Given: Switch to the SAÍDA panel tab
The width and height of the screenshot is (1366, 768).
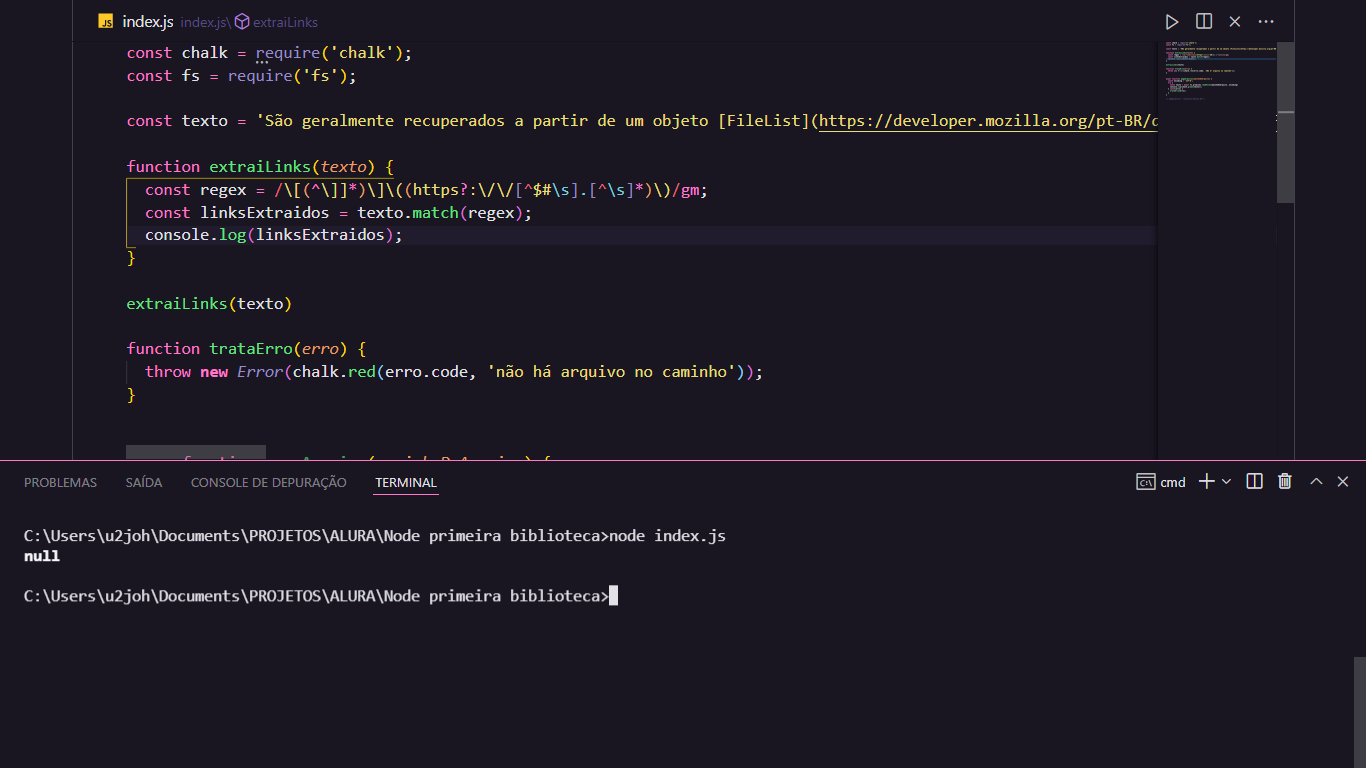Looking at the screenshot, I should [144, 482].
